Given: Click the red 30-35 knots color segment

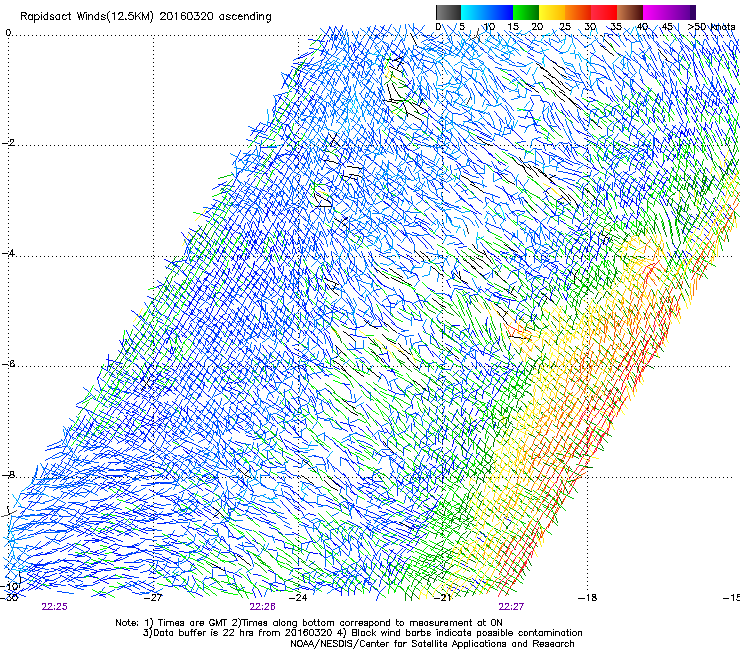Looking at the screenshot, I should [x=604, y=12].
